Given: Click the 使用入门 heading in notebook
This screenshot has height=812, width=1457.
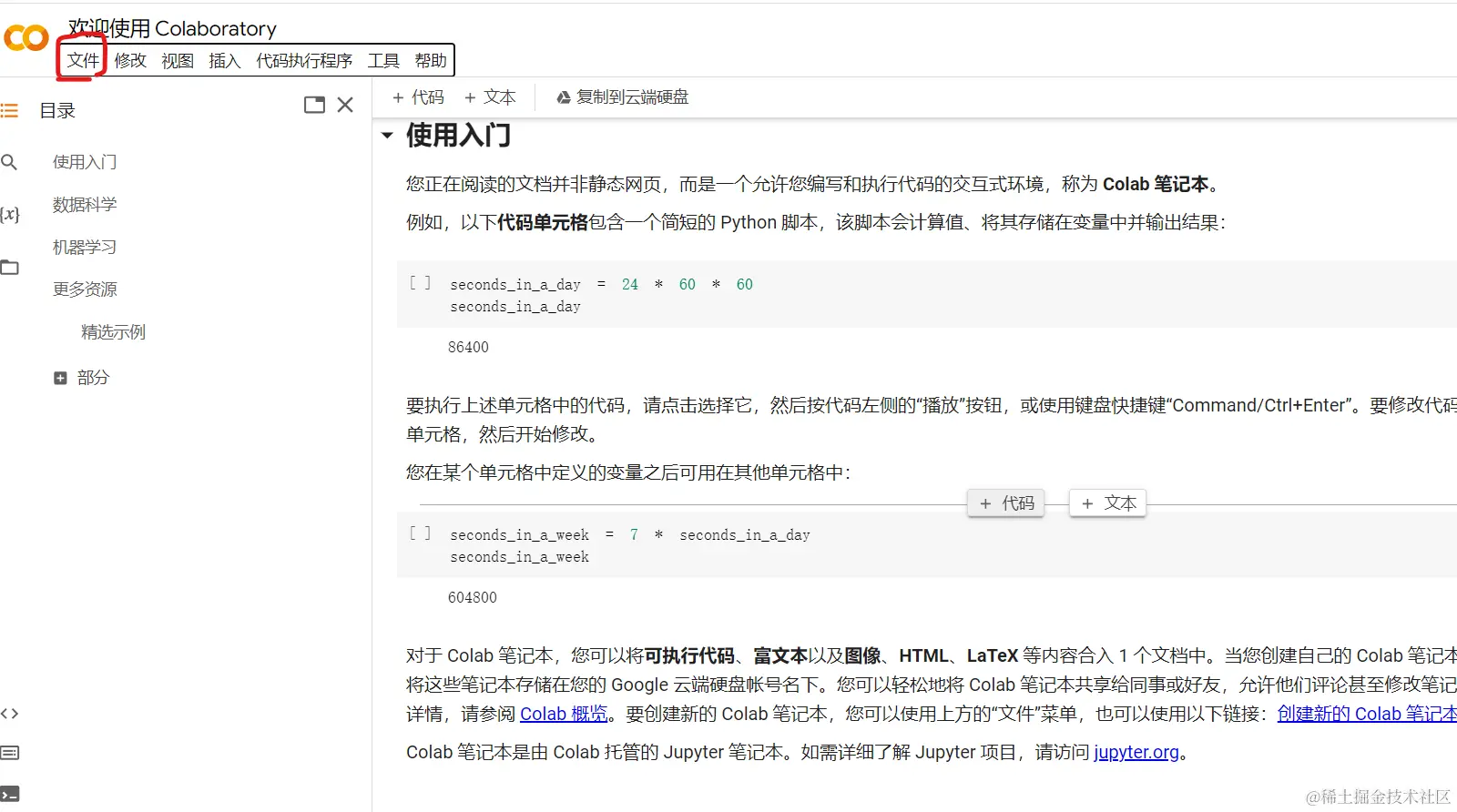Looking at the screenshot, I should click(x=458, y=136).
